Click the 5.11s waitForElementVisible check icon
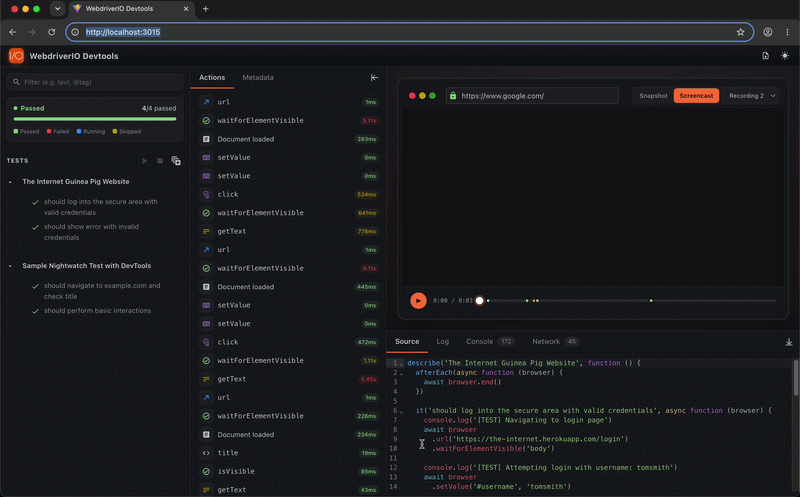The height and width of the screenshot is (497, 800). pos(206,120)
